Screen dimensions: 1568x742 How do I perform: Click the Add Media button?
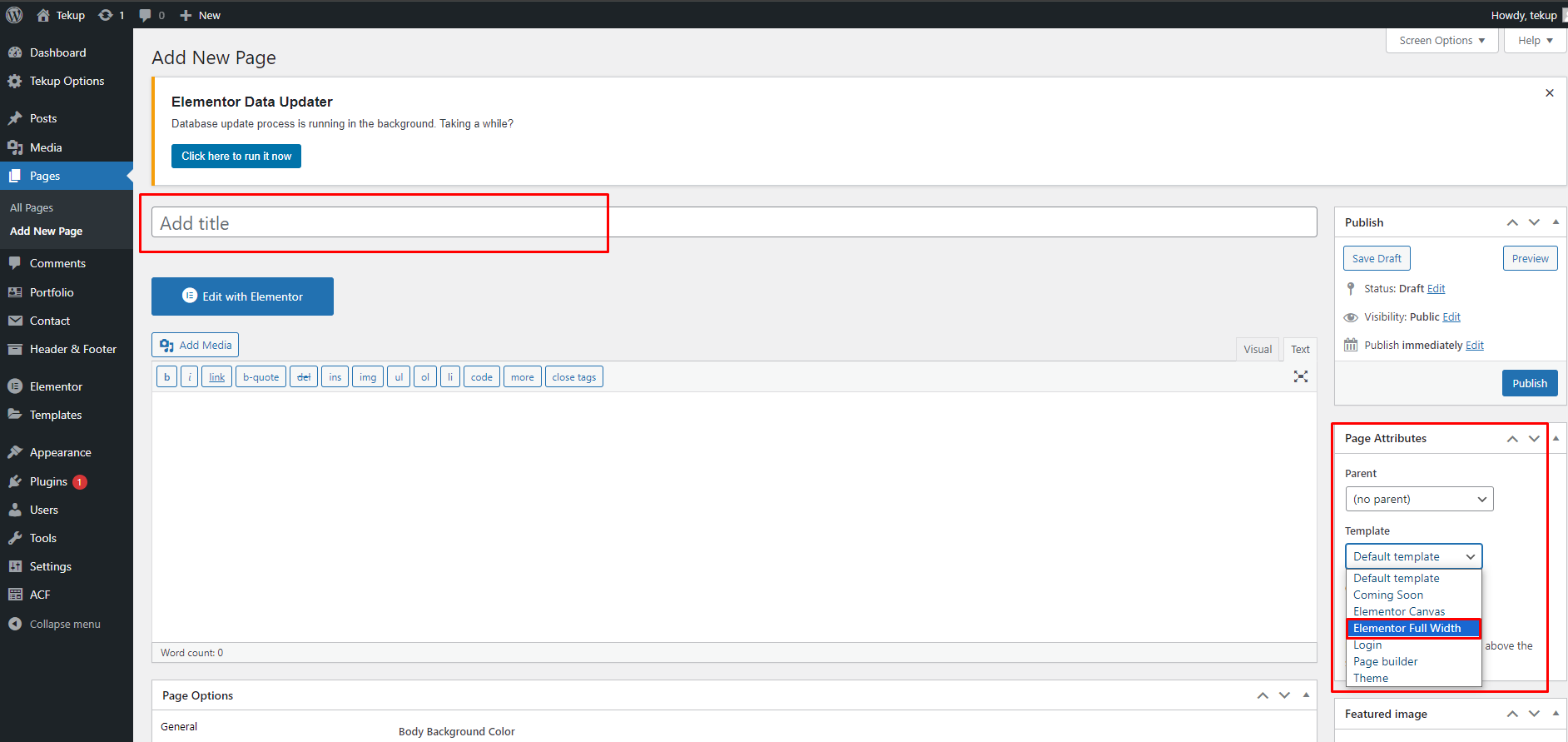(196, 345)
